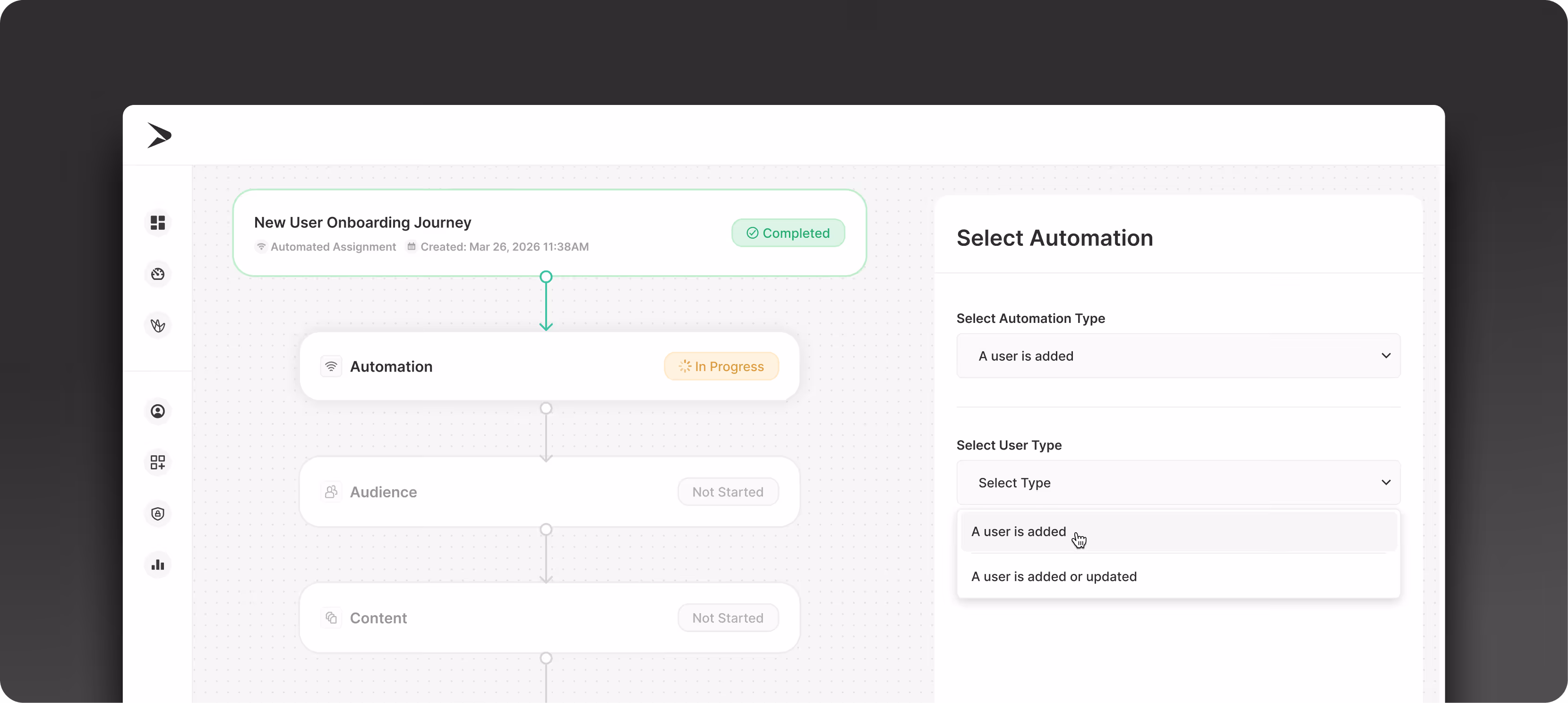Click the connector node below Automation card
Screen dimensions: 1568x703
click(546, 408)
